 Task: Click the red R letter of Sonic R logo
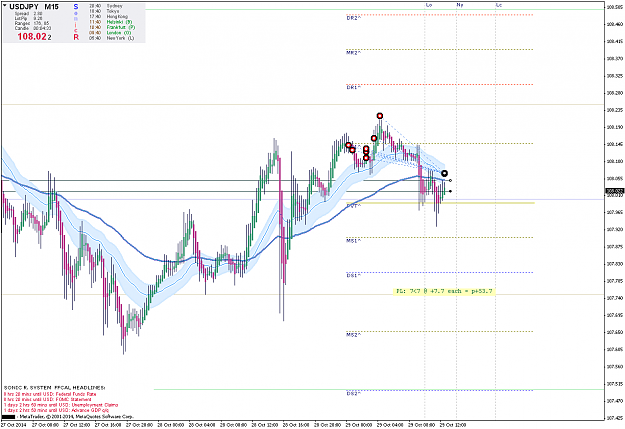pos(76,37)
